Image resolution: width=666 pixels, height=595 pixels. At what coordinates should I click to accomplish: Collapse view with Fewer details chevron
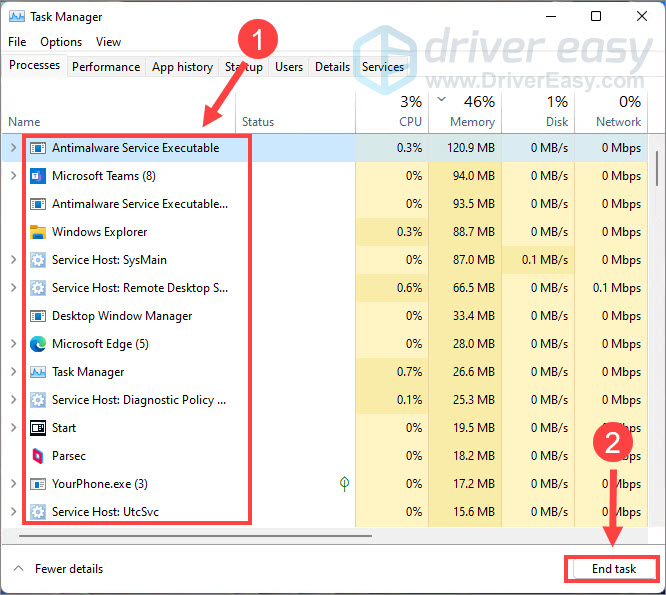click(18, 568)
